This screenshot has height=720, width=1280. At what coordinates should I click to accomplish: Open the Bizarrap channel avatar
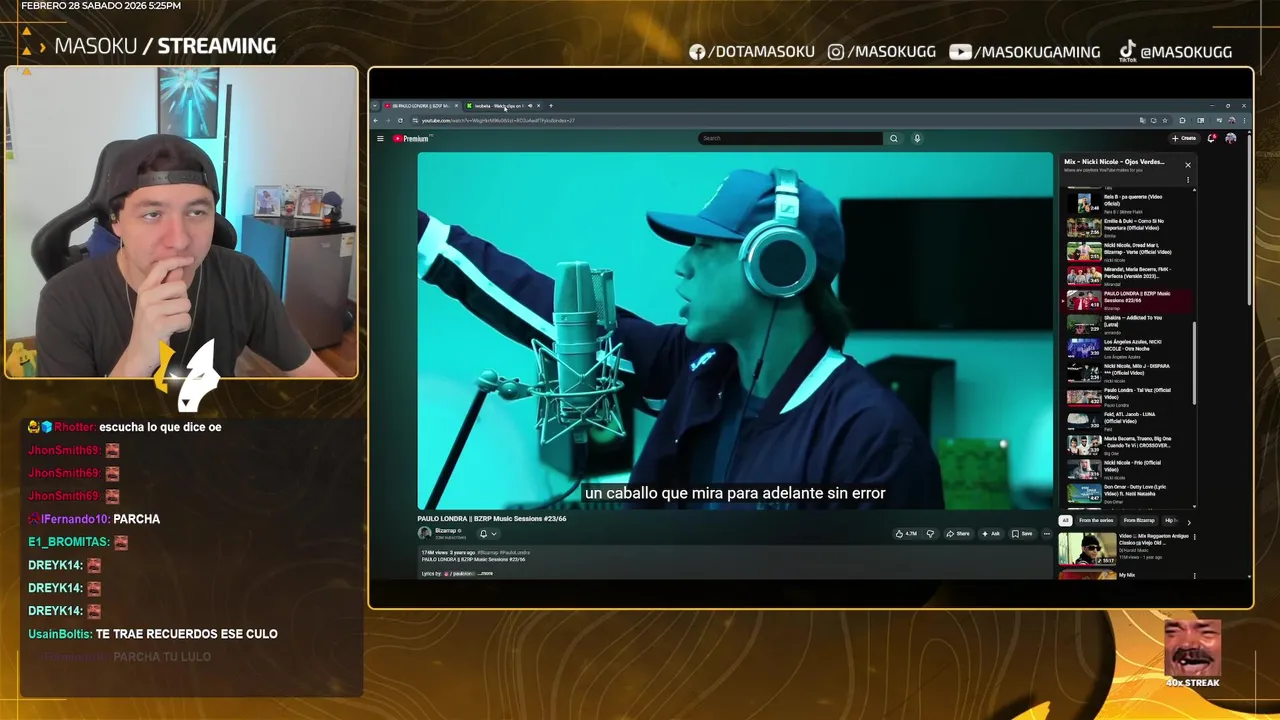[x=425, y=533]
